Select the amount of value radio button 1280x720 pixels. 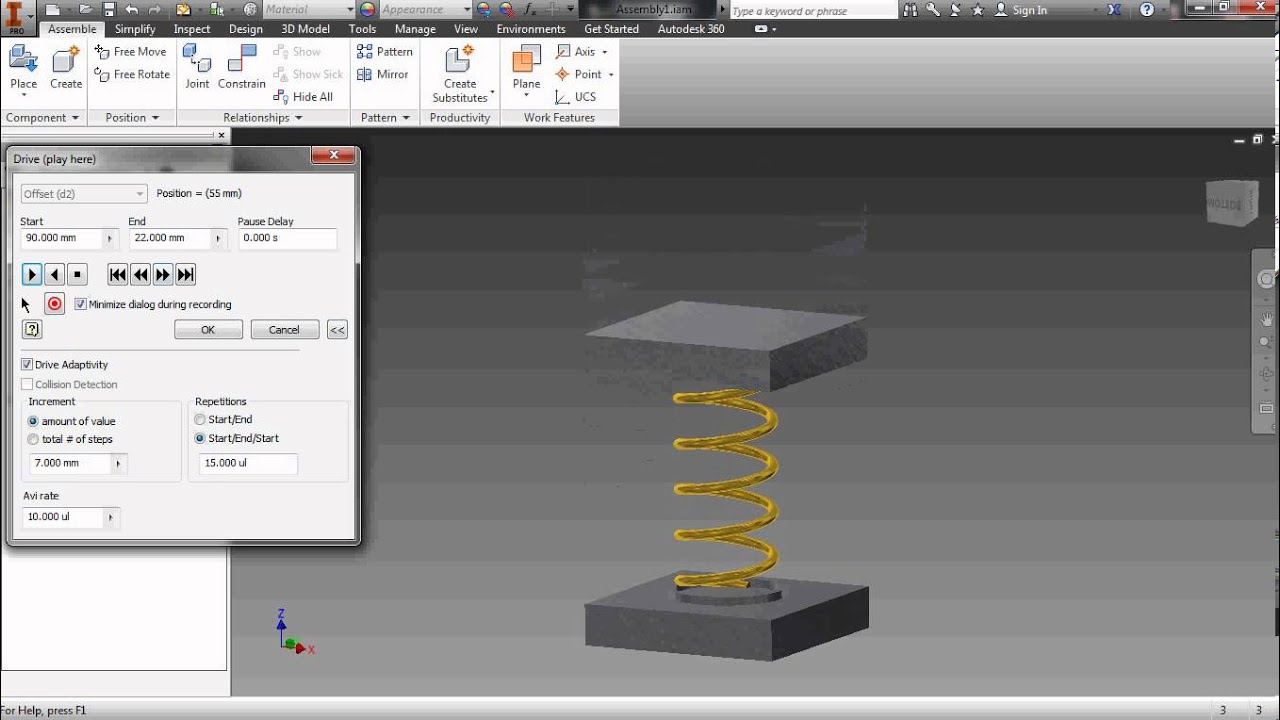pos(33,421)
